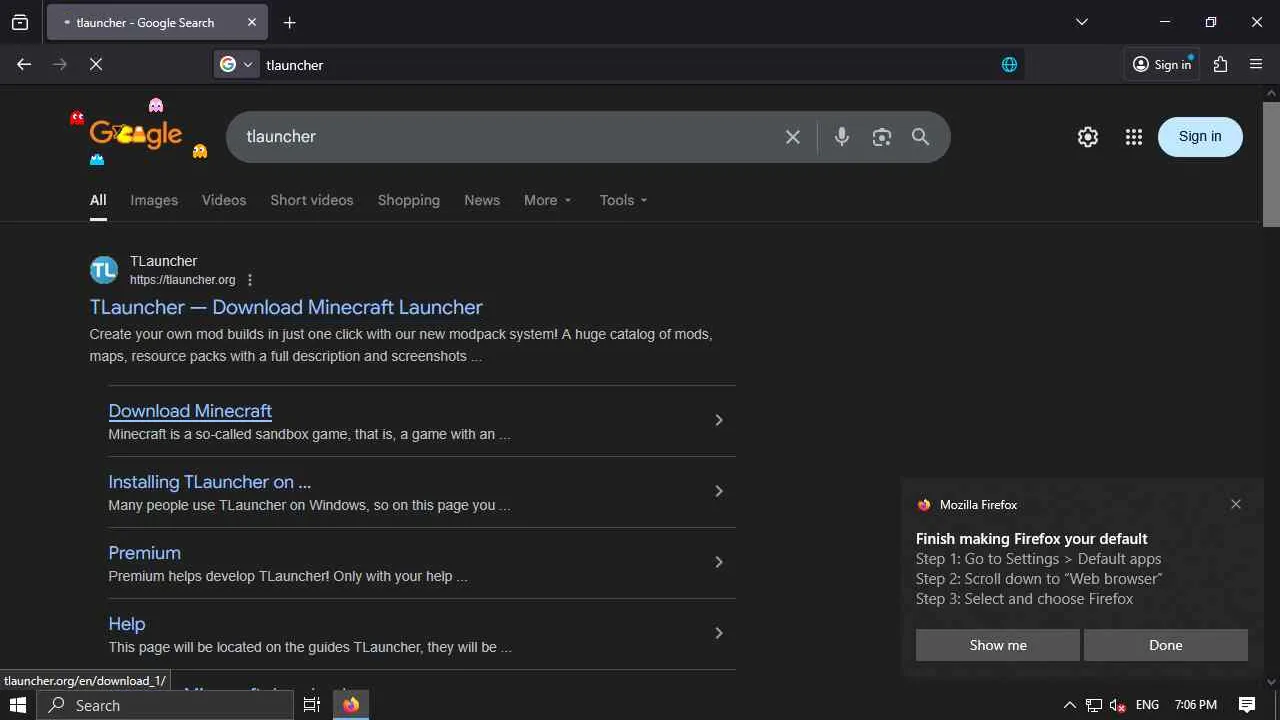Viewport: 1280px width, 720px height.
Task: Open a new tab with plus button
Action: pos(290,22)
